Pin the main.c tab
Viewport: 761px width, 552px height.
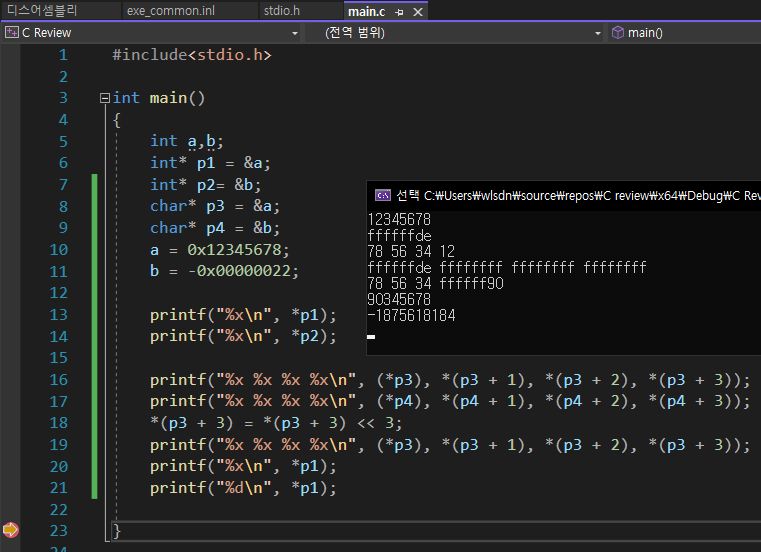399,12
